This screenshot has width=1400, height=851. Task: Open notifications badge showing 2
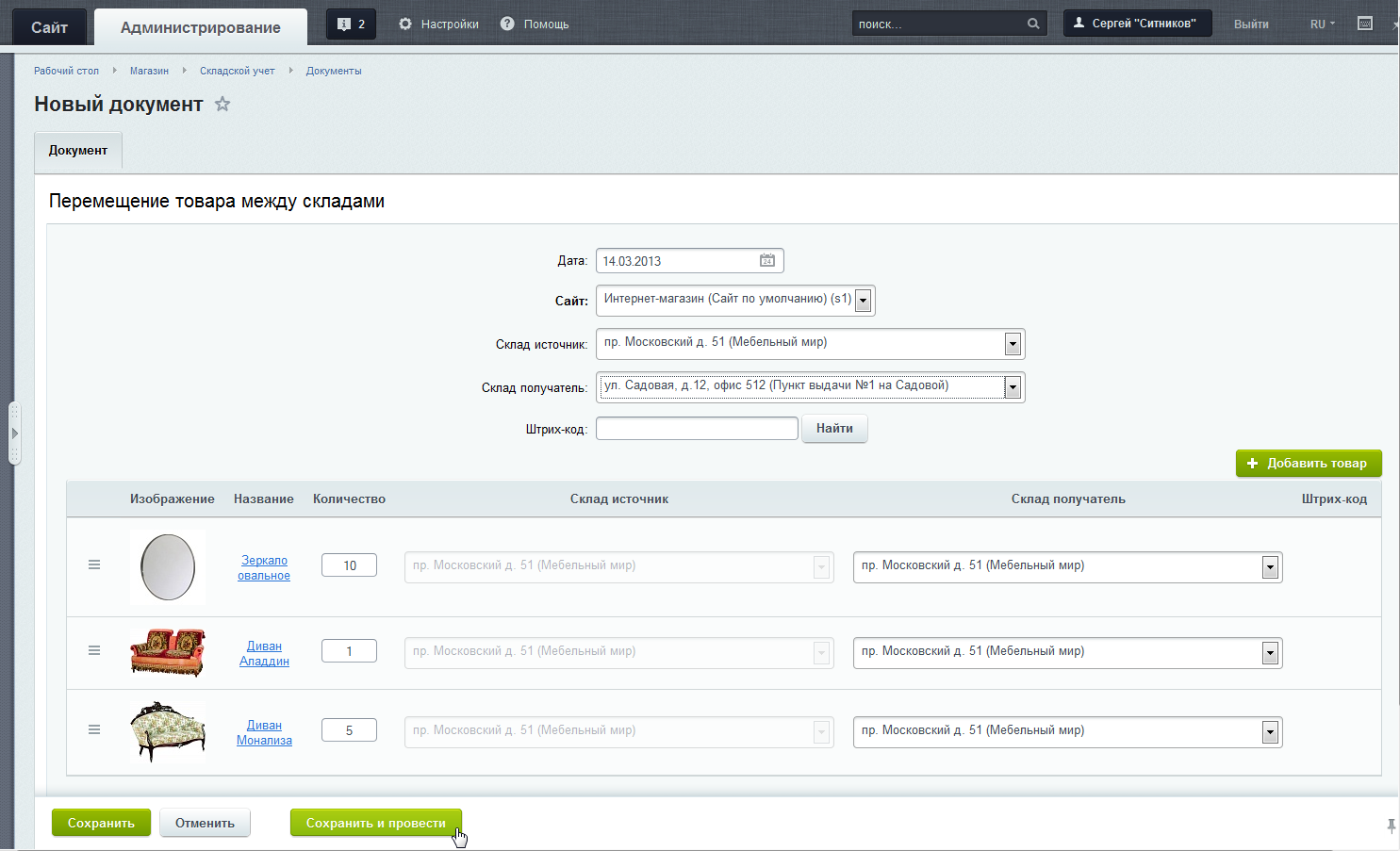click(x=351, y=25)
